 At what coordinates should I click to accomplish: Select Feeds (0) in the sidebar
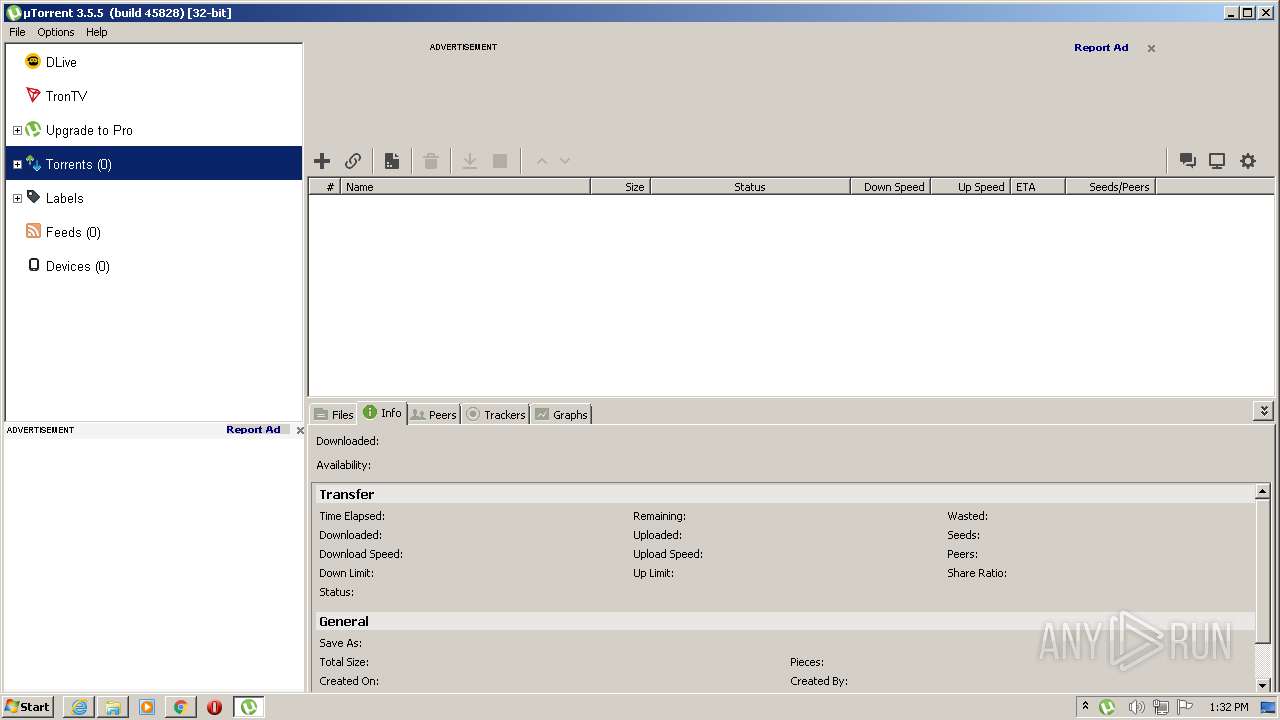(154, 232)
